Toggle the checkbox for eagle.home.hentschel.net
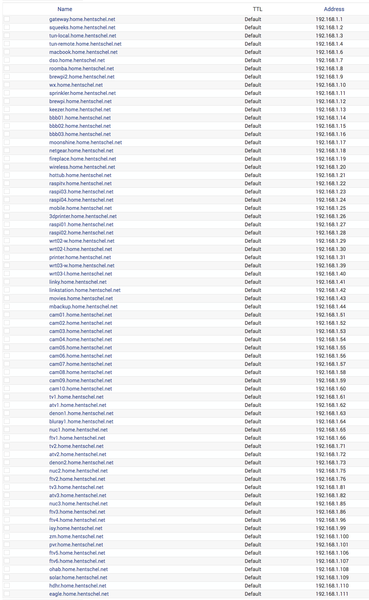Image resolution: width=369 pixels, height=600 pixels. [x=7, y=594]
